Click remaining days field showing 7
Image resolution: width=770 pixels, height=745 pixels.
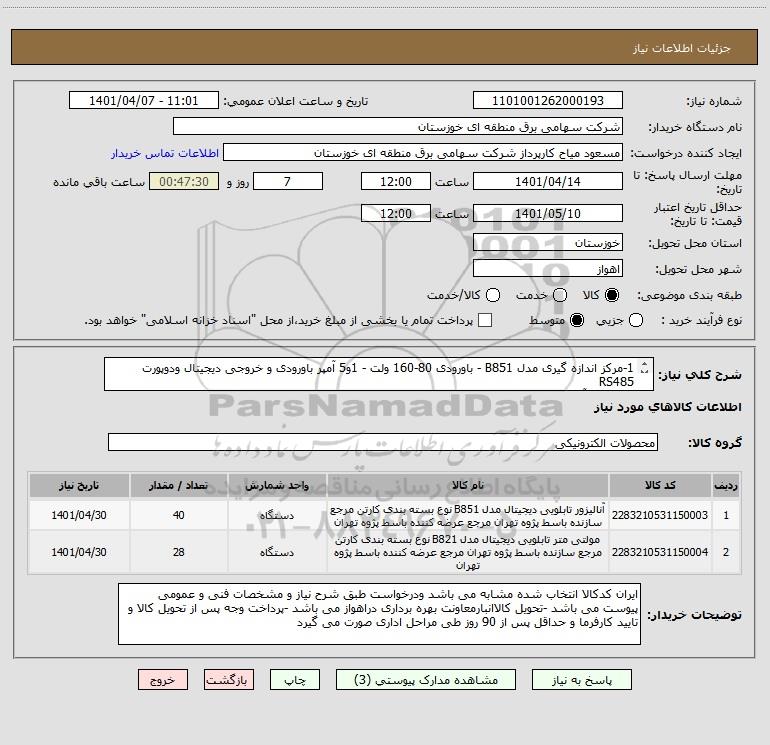pos(288,181)
